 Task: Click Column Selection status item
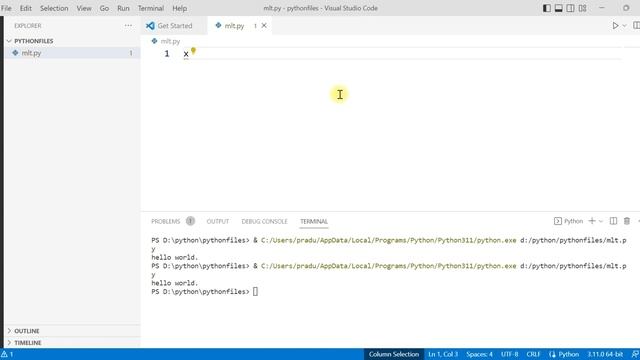(393, 354)
